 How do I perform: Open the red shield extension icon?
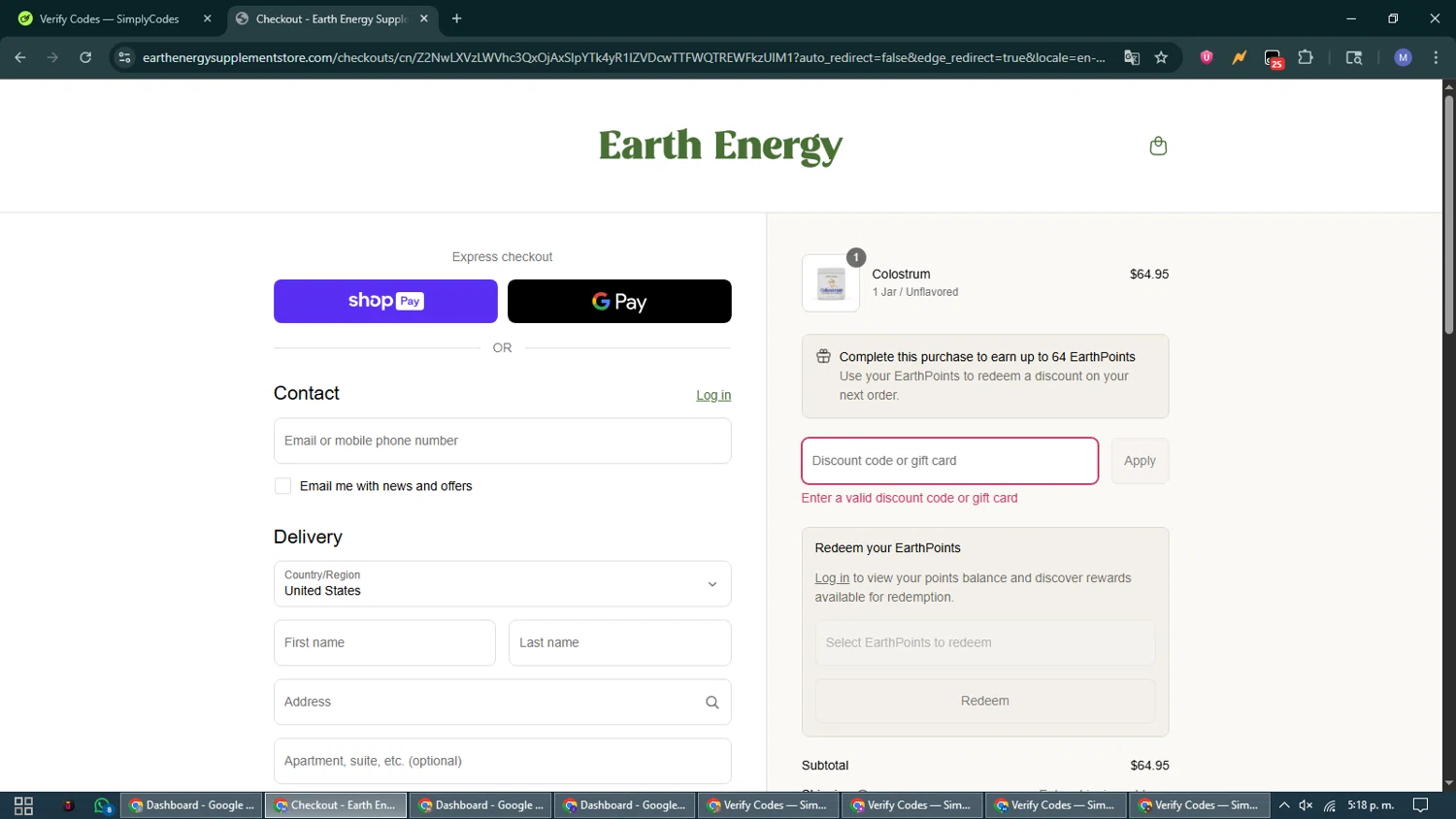(x=1207, y=57)
